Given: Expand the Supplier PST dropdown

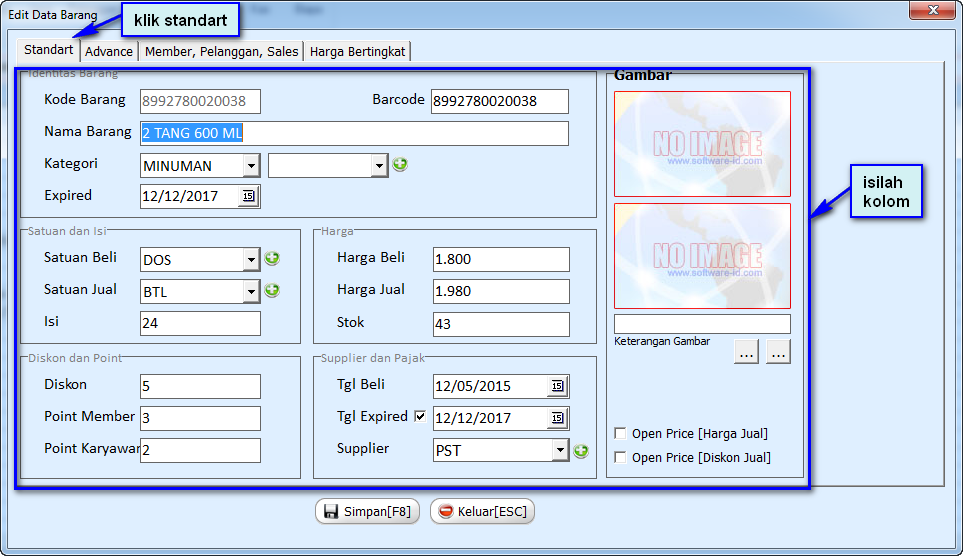Looking at the screenshot, I should (x=560, y=451).
